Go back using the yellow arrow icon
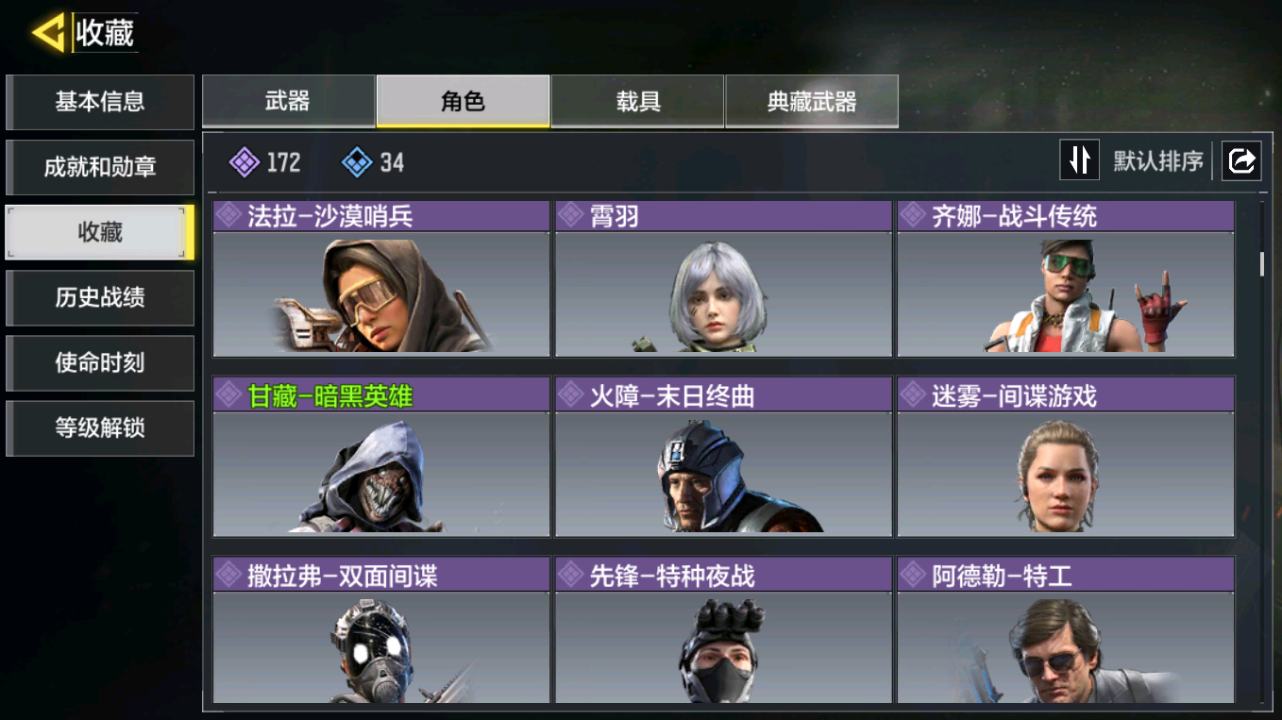The width and height of the screenshot is (1282, 720). (48, 33)
